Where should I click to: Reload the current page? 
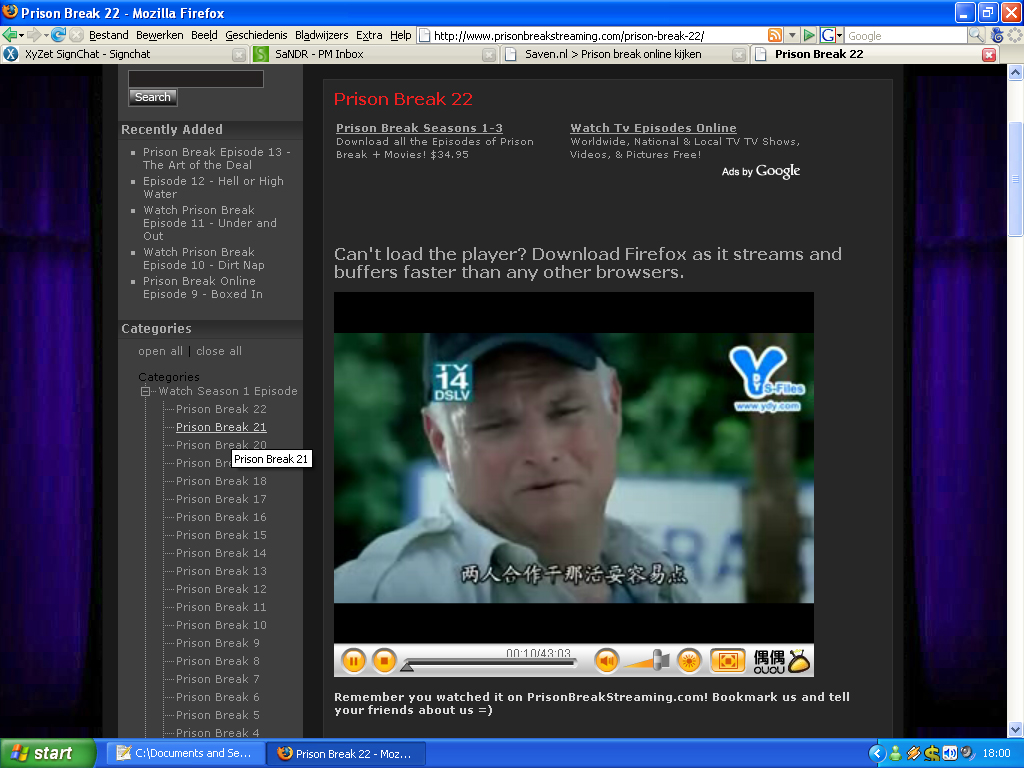[x=59, y=35]
